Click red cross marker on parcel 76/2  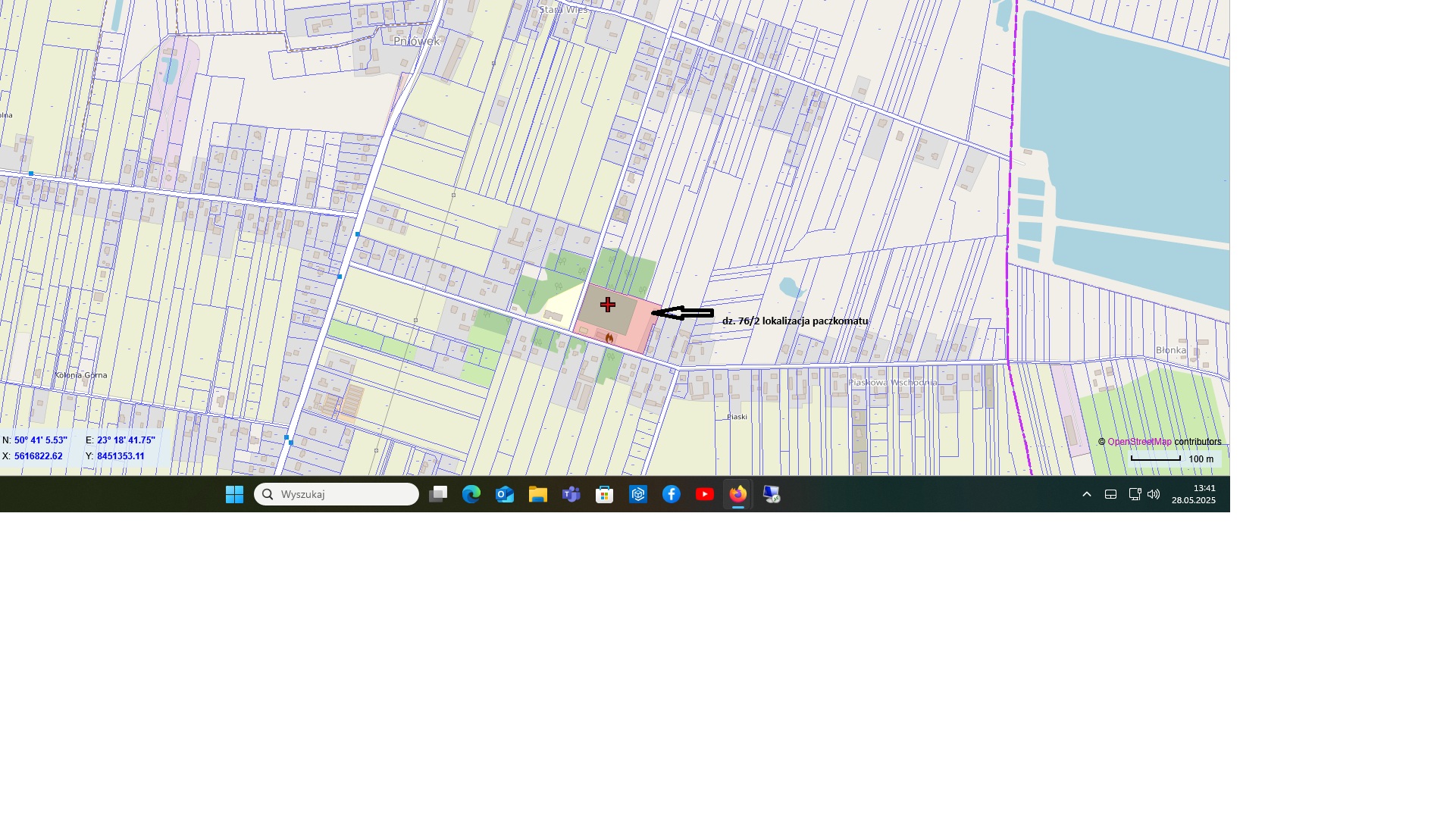tap(608, 305)
